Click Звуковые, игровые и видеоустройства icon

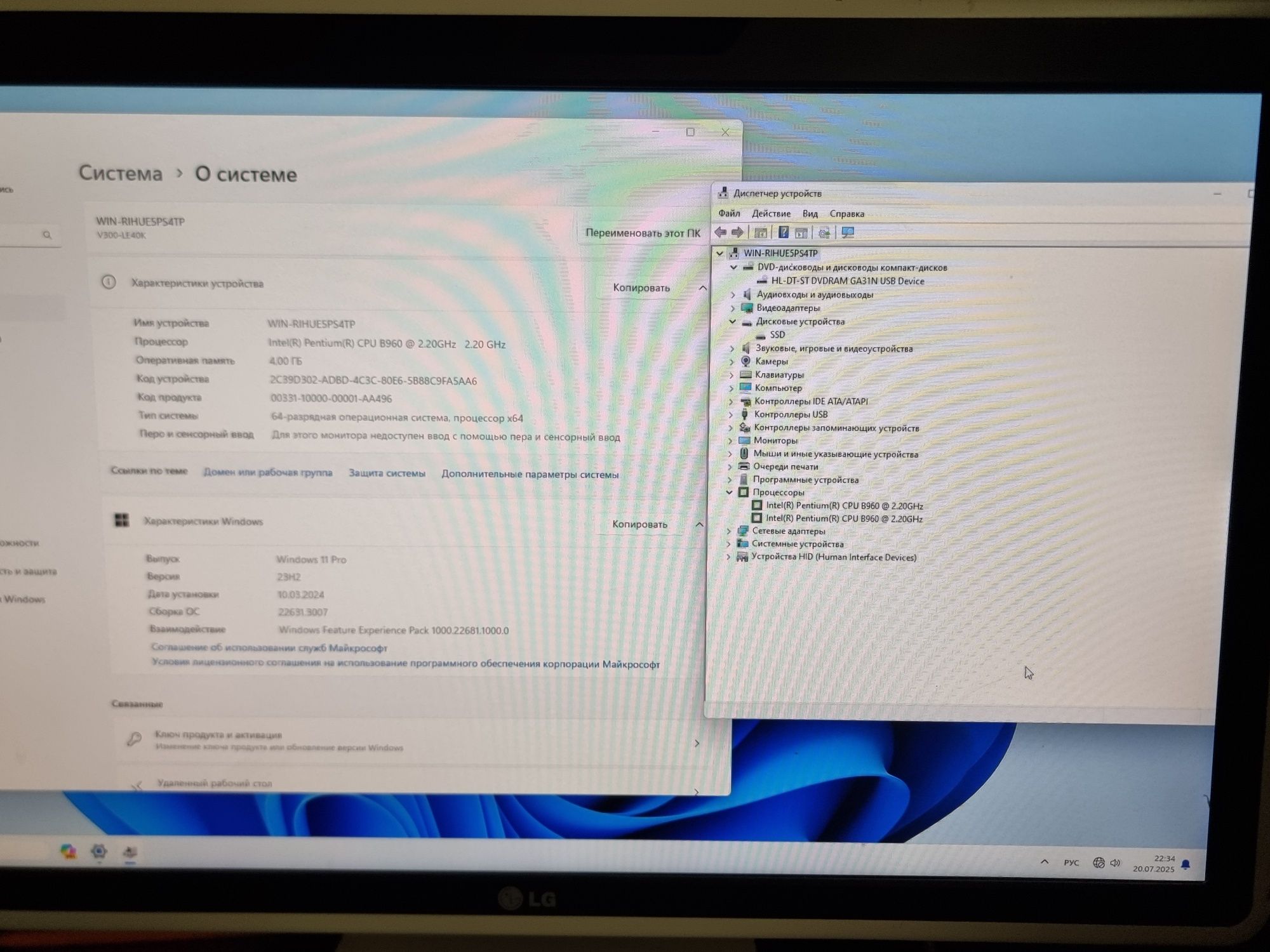click(x=746, y=348)
